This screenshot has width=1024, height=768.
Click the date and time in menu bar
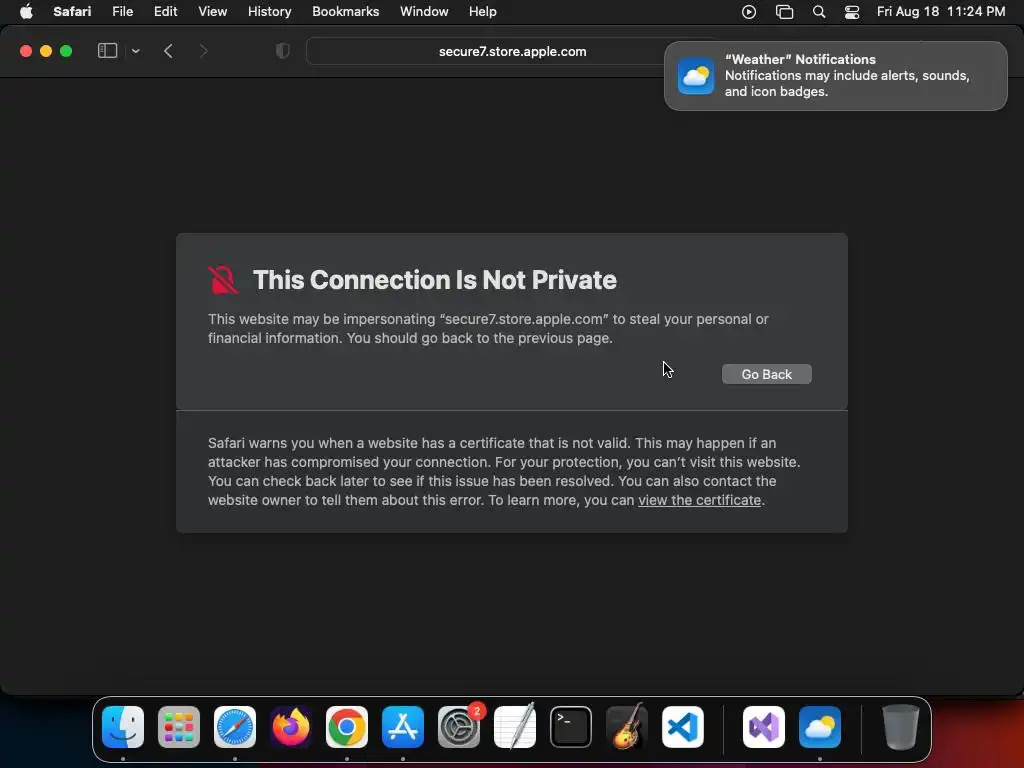point(940,12)
